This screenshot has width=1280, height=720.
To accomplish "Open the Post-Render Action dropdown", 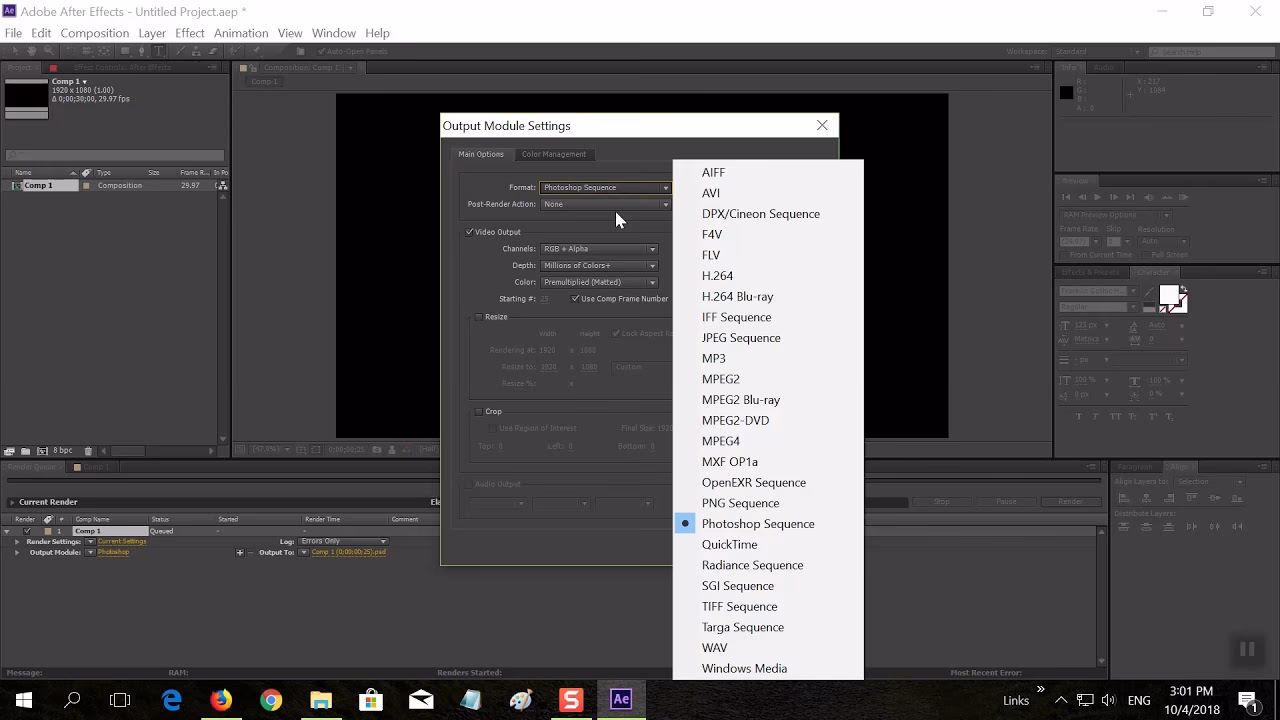I will point(605,204).
